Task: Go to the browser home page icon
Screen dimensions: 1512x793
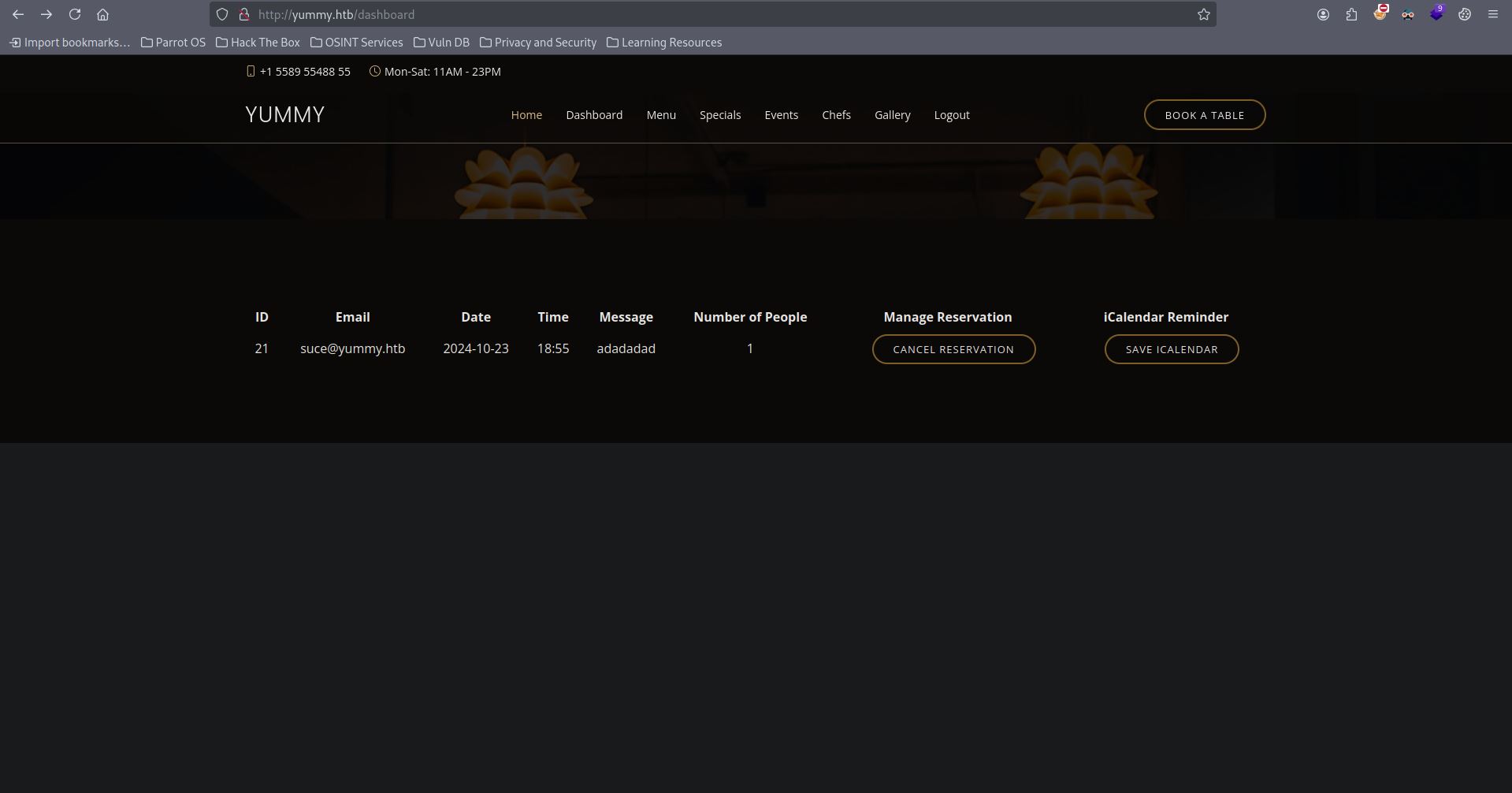Action: tap(102, 14)
